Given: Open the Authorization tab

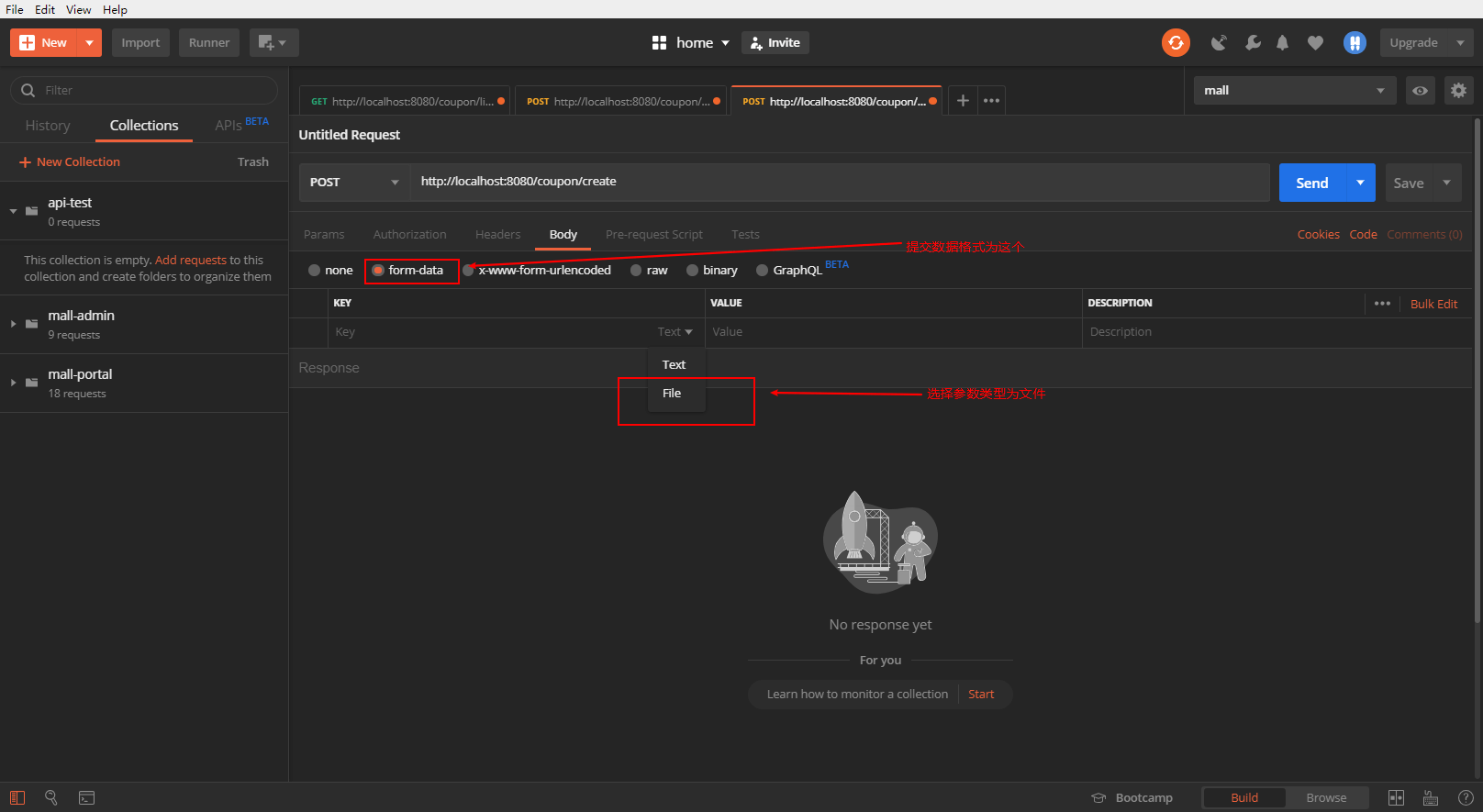Looking at the screenshot, I should (x=410, y=234).
